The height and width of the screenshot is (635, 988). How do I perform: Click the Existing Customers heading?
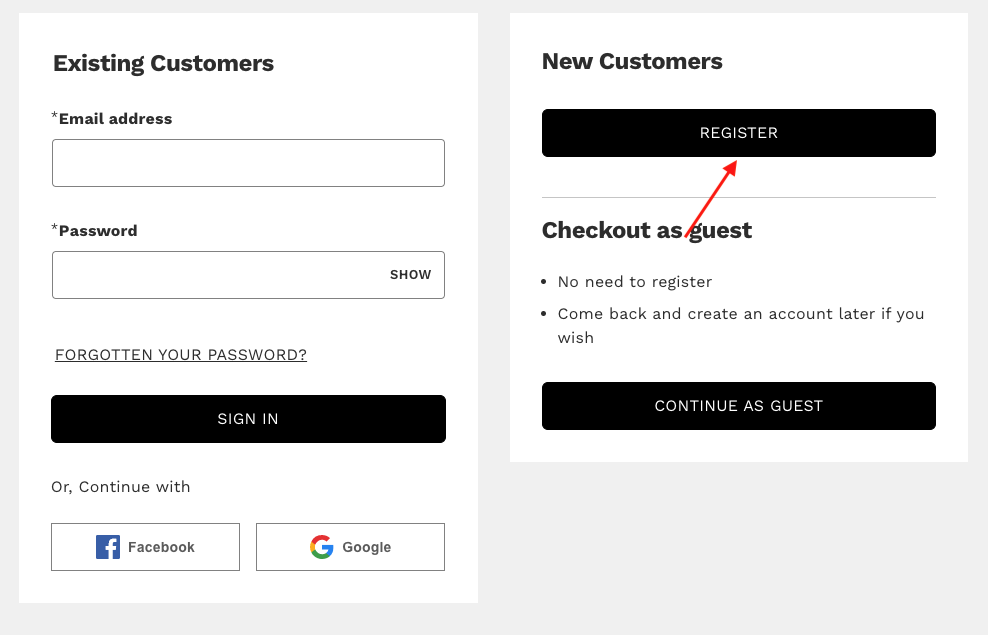163,64
